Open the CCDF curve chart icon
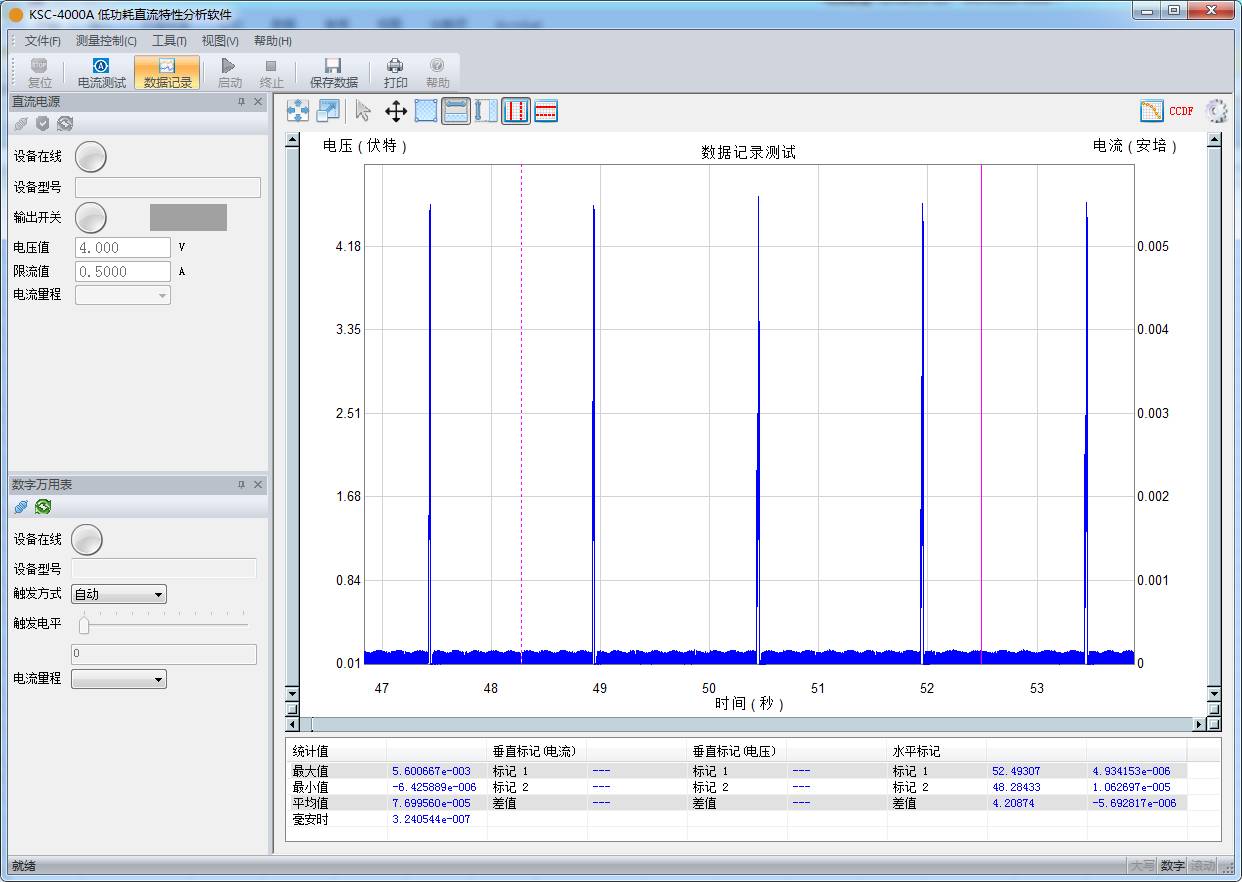Viewport: 1242px width, 882px height. pyautogui.click(x=1152, y=111)
